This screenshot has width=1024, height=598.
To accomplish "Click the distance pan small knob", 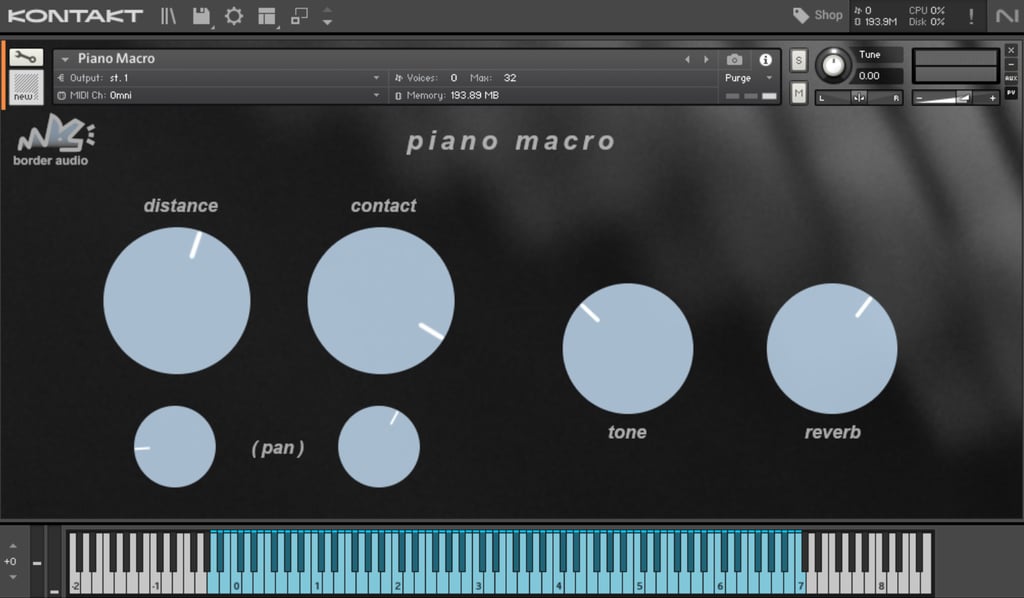I will [174, 447].
